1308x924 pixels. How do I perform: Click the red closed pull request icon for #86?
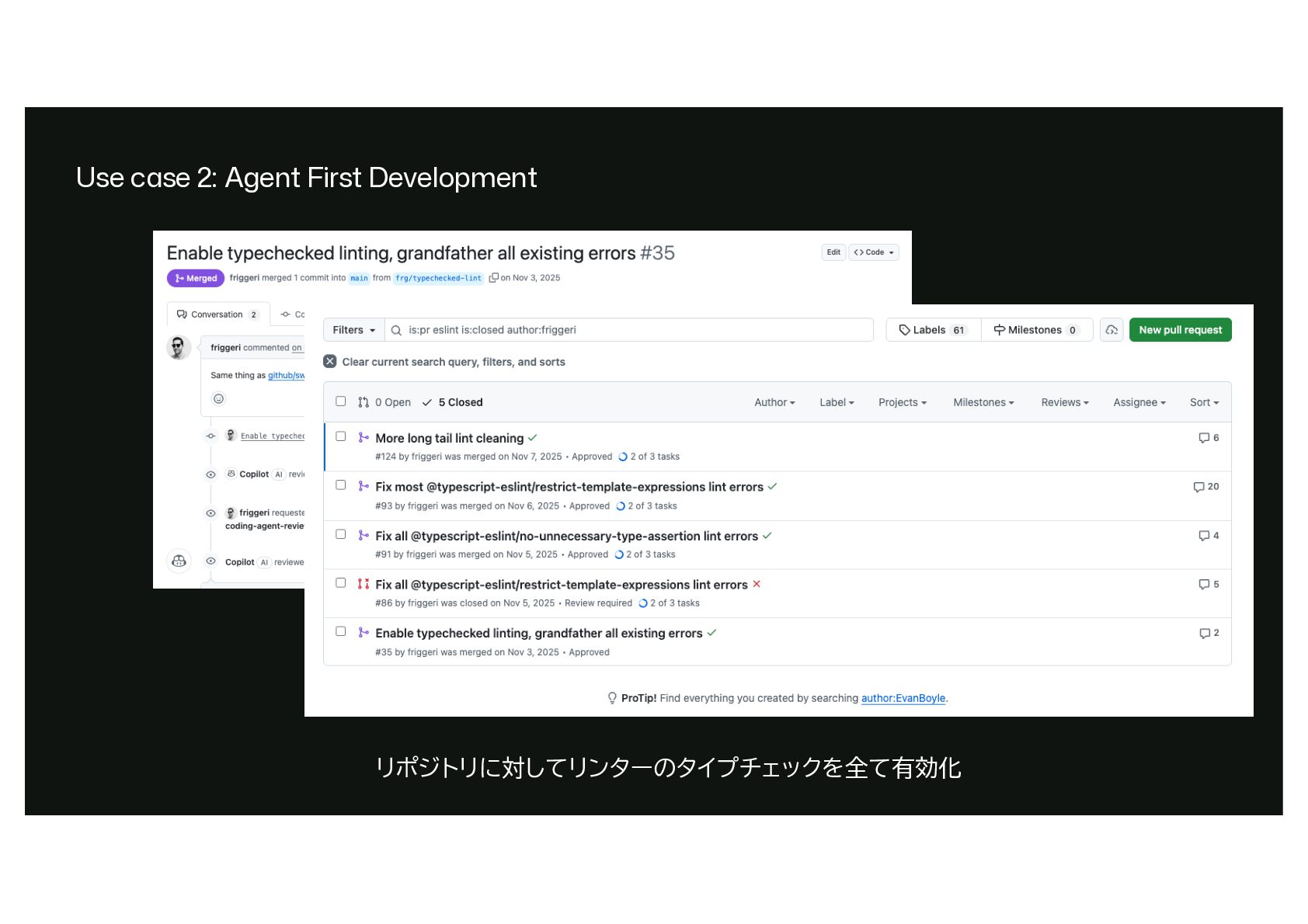pyautogui.click(x=364, y=584)
